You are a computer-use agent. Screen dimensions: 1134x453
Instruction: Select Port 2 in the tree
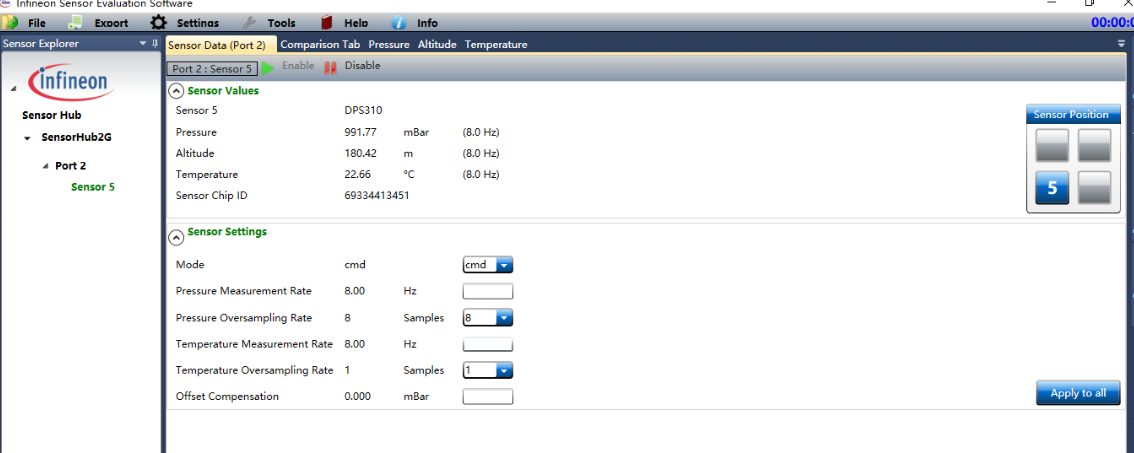70,166
